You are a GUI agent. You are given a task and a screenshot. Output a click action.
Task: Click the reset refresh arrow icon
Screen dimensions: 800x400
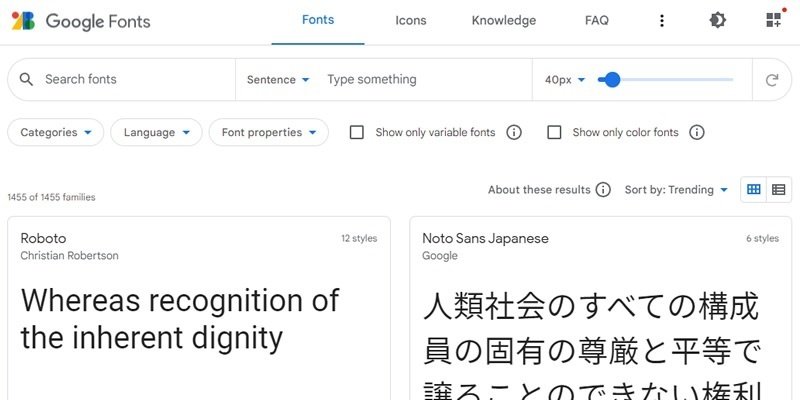[x=772, y=80]
